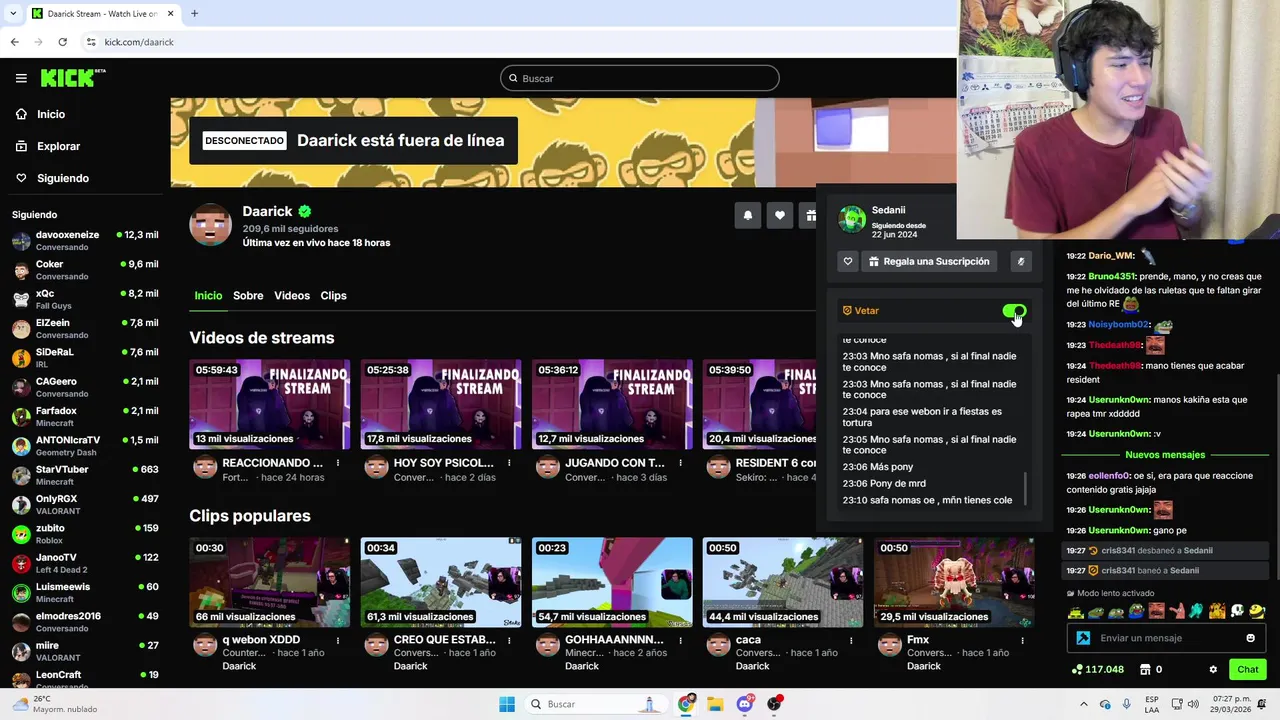The image size is (1280, 720).
Task: Play the 00:50 Fmx clip thumbnail
Action: (x=954, y=582)
